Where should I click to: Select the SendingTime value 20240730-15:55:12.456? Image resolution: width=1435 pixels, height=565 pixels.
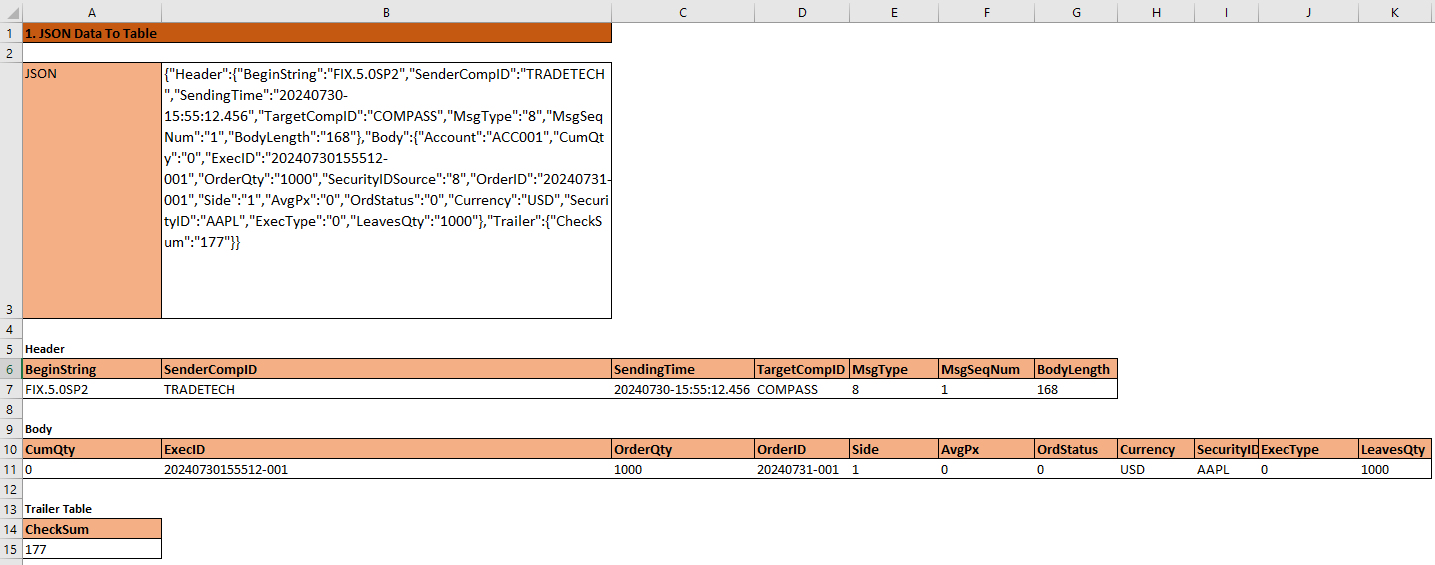click(x=682, y=389)
